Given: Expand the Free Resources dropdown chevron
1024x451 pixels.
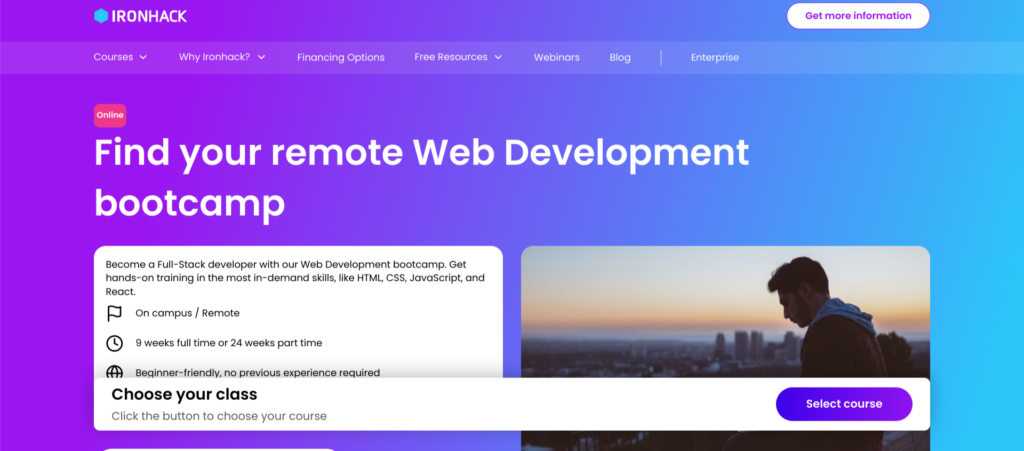Looking at the screenshot, I should pyautogui.click(x=498, y=58).
